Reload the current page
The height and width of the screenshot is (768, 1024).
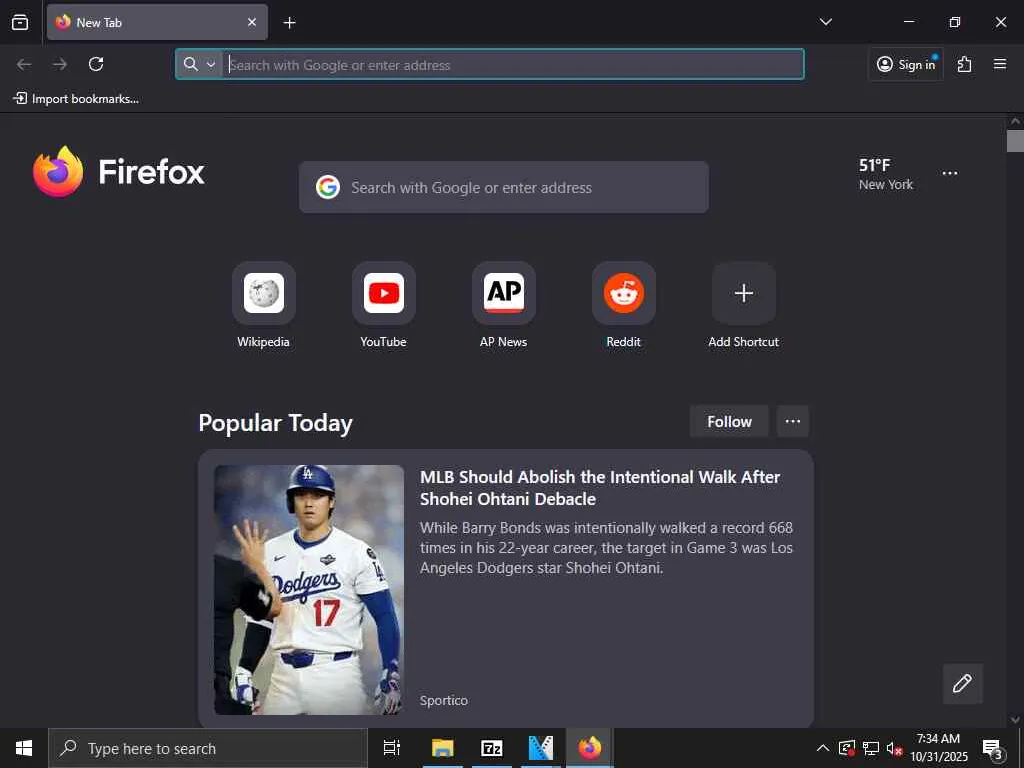96,64
